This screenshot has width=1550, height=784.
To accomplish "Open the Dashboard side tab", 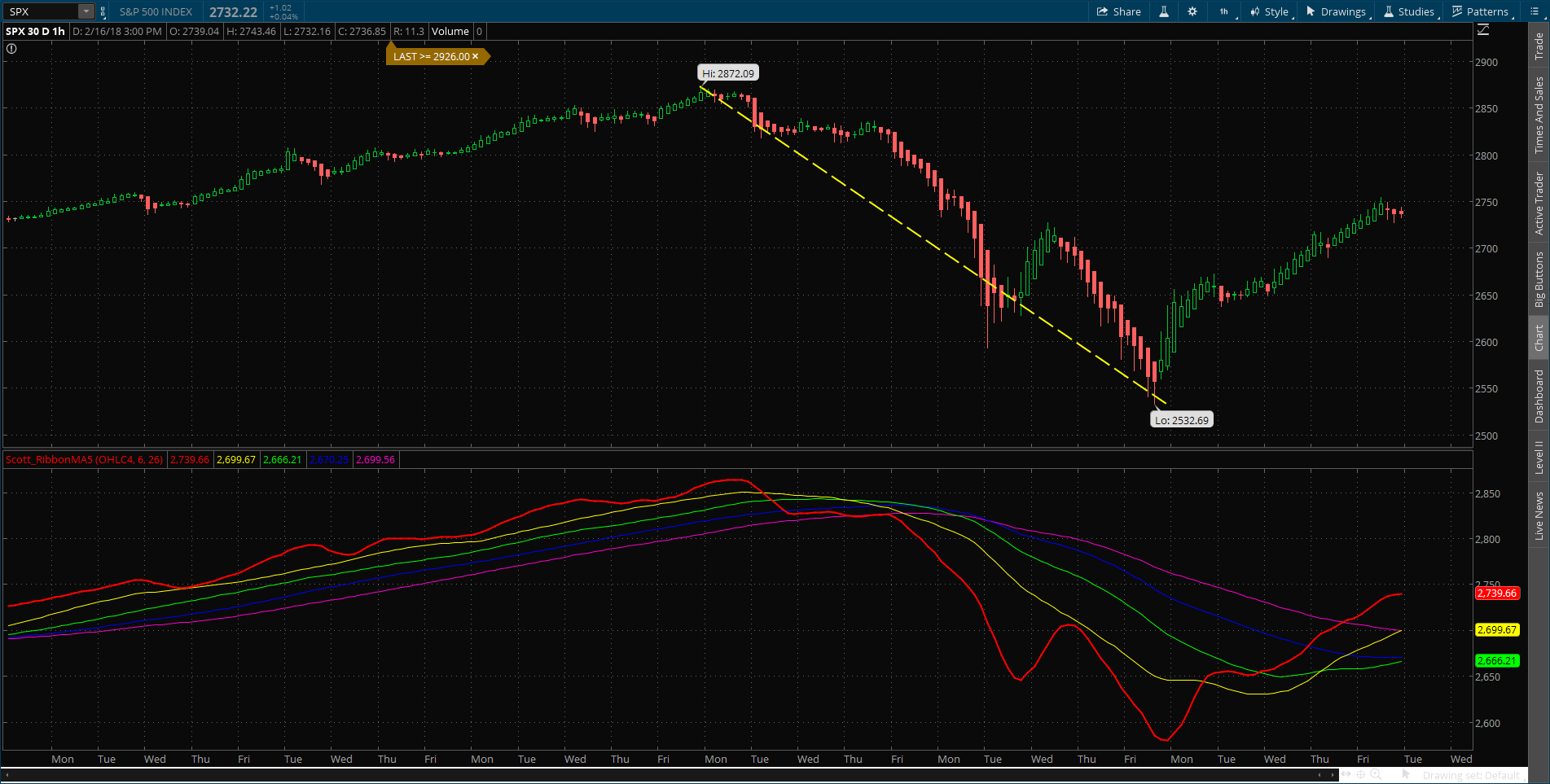I will click(x=1539, y=396).
